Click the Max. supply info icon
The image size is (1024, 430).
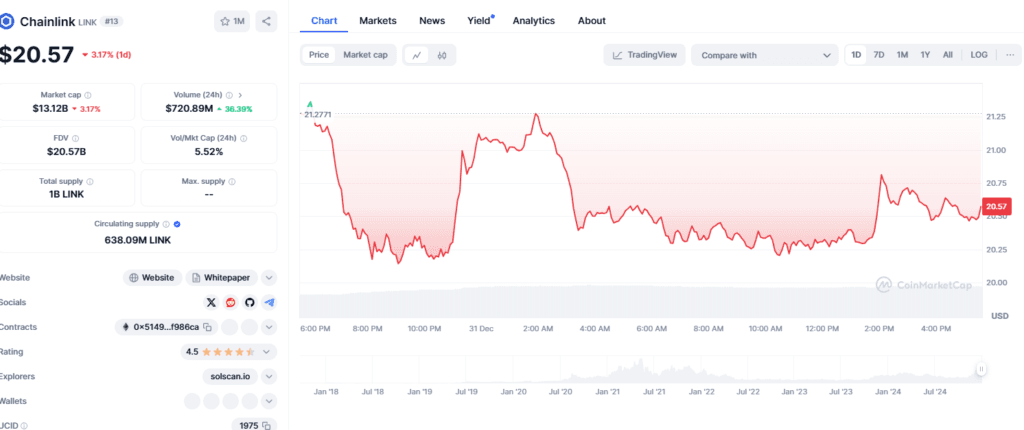click(232, 182)
